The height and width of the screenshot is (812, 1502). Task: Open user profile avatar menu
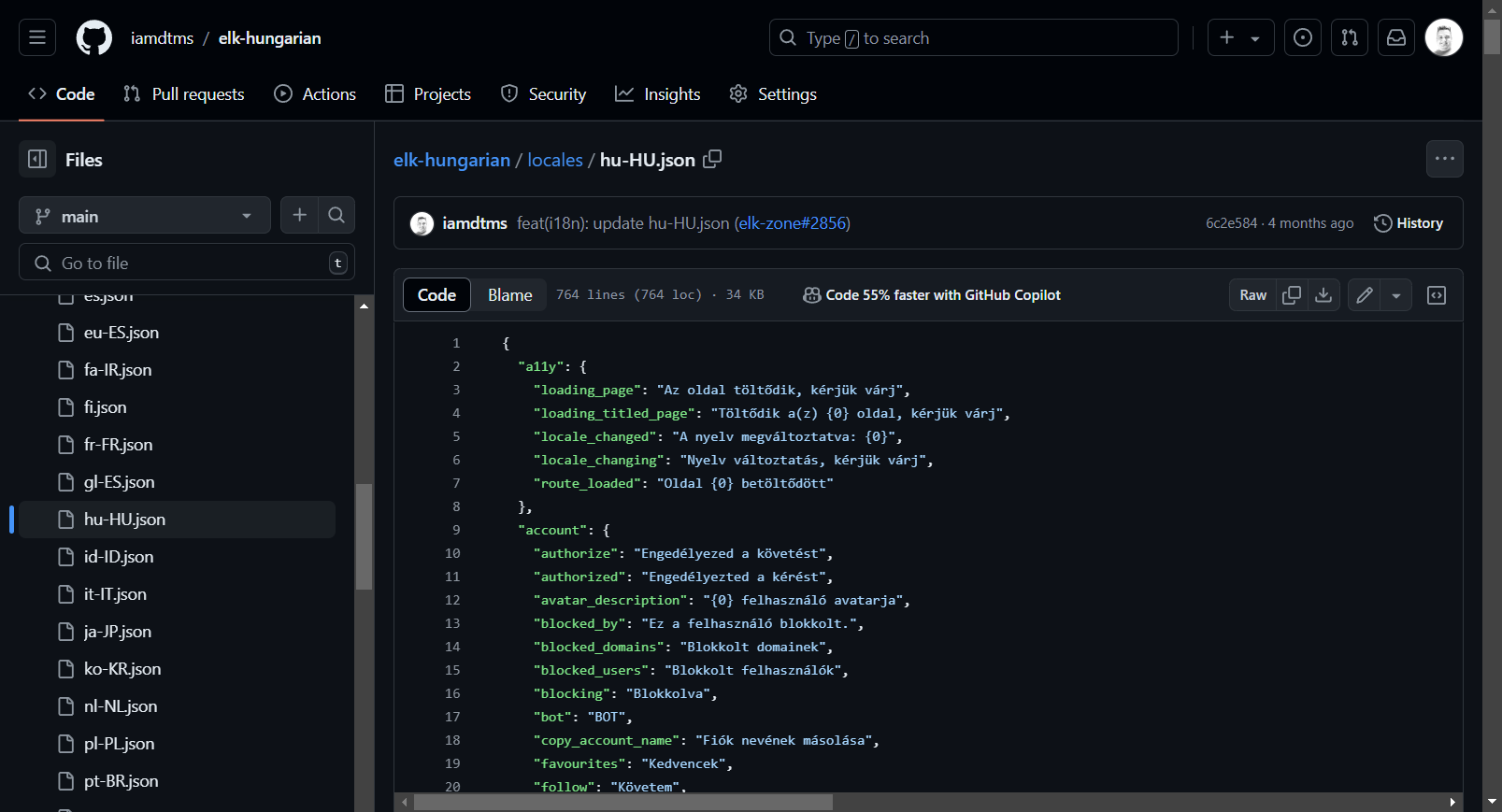(1444, 37)
